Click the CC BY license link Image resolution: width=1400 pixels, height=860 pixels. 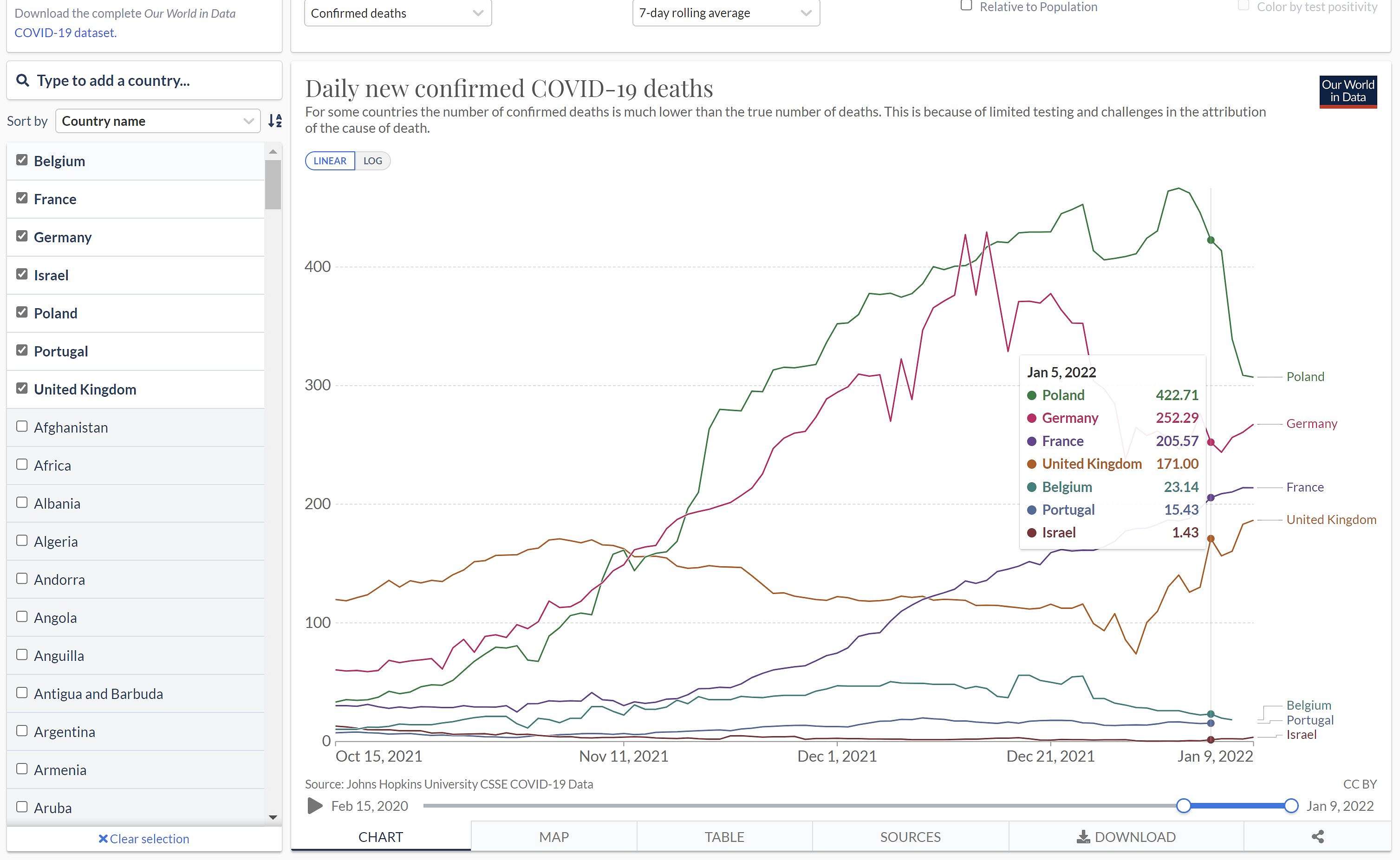coord(1360,784)
